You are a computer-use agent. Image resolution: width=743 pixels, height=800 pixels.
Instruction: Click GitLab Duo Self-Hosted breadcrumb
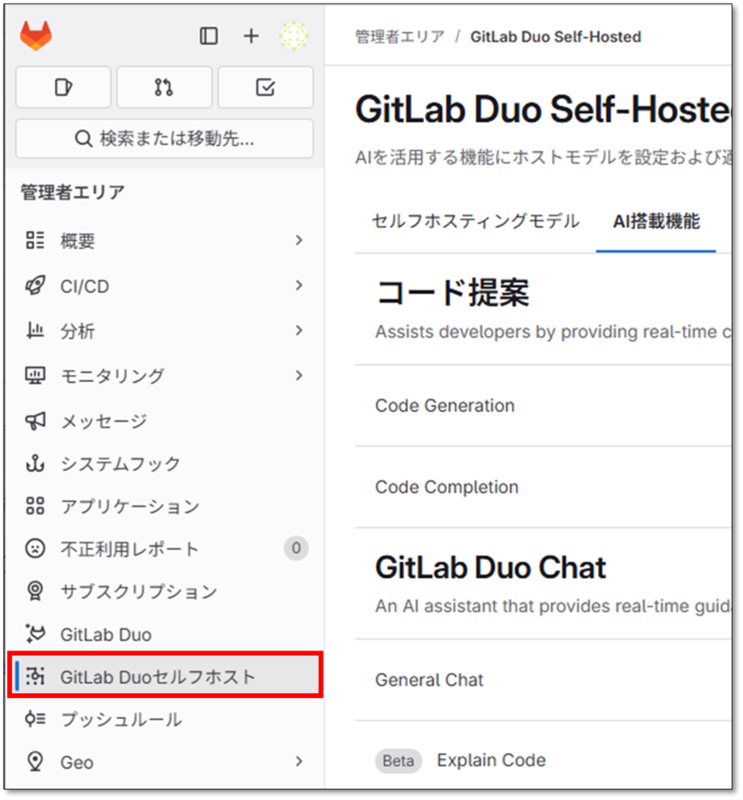556,37
